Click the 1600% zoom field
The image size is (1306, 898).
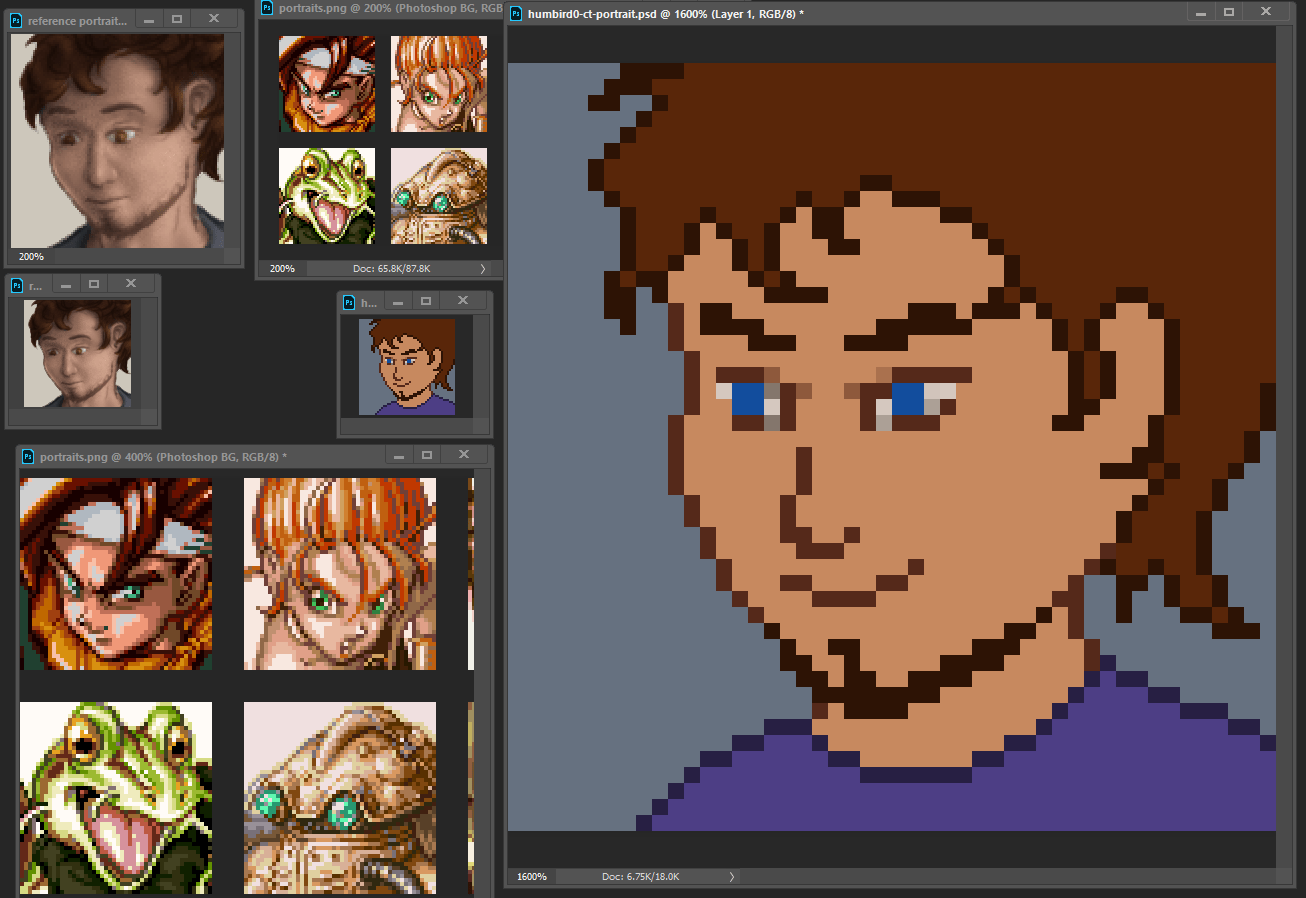(x=531, y=877)
